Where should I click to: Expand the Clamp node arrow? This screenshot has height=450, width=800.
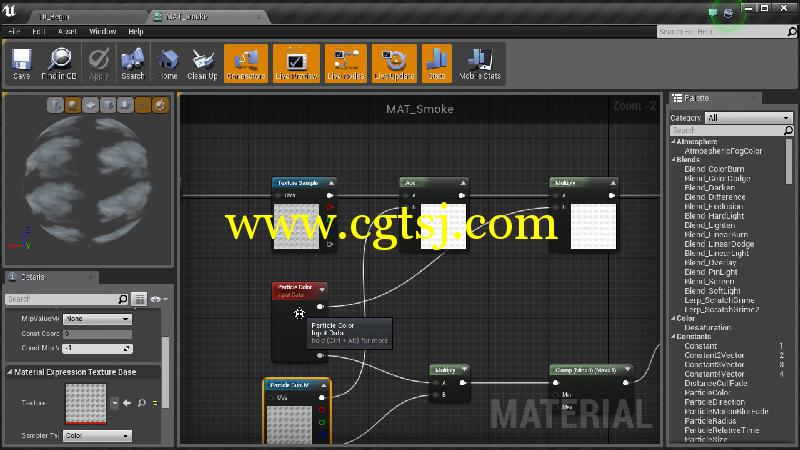tap(628, 370)
